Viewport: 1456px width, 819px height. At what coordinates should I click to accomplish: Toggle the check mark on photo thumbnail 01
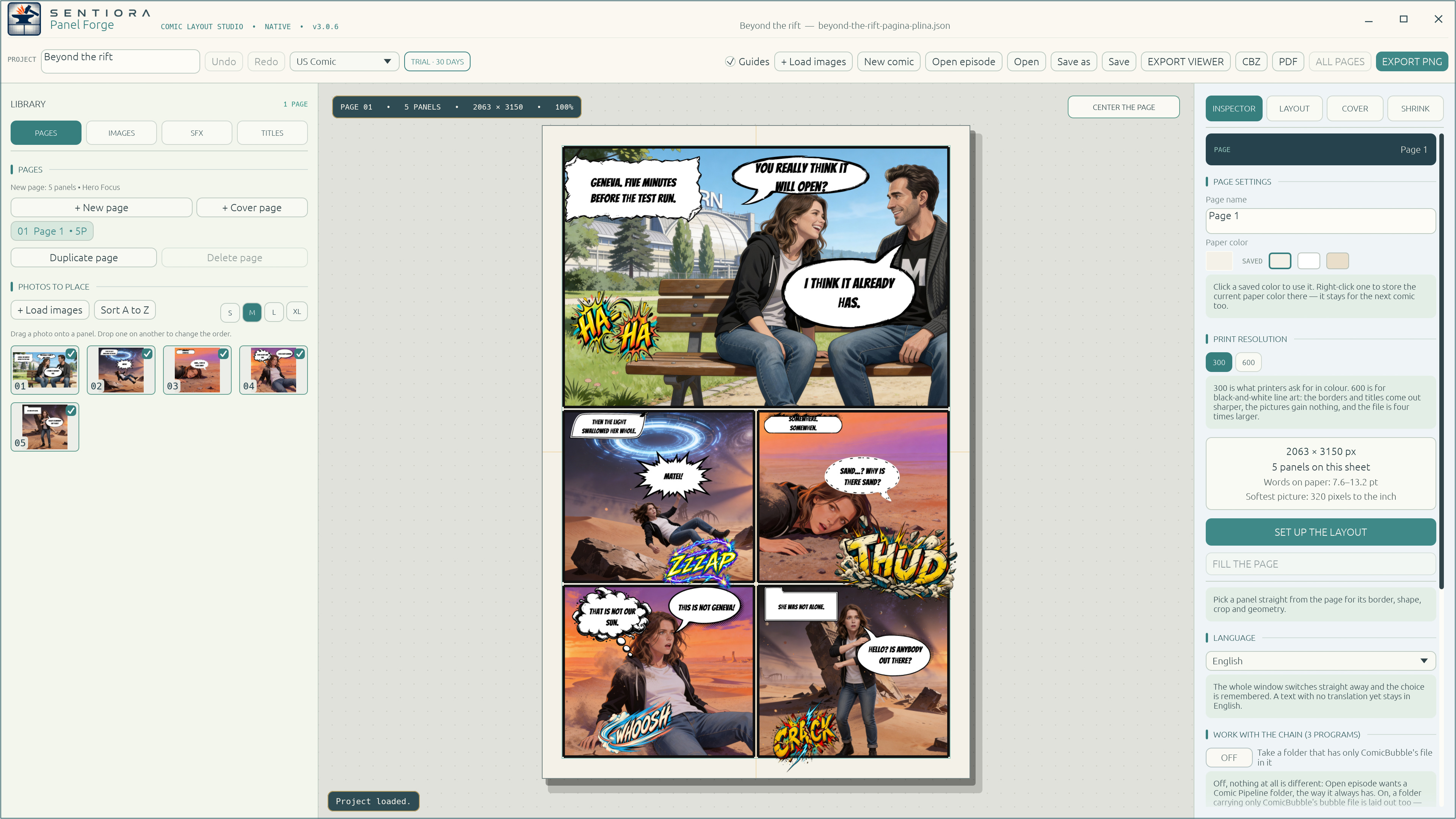pyautogui.click(x=71, y=354)
